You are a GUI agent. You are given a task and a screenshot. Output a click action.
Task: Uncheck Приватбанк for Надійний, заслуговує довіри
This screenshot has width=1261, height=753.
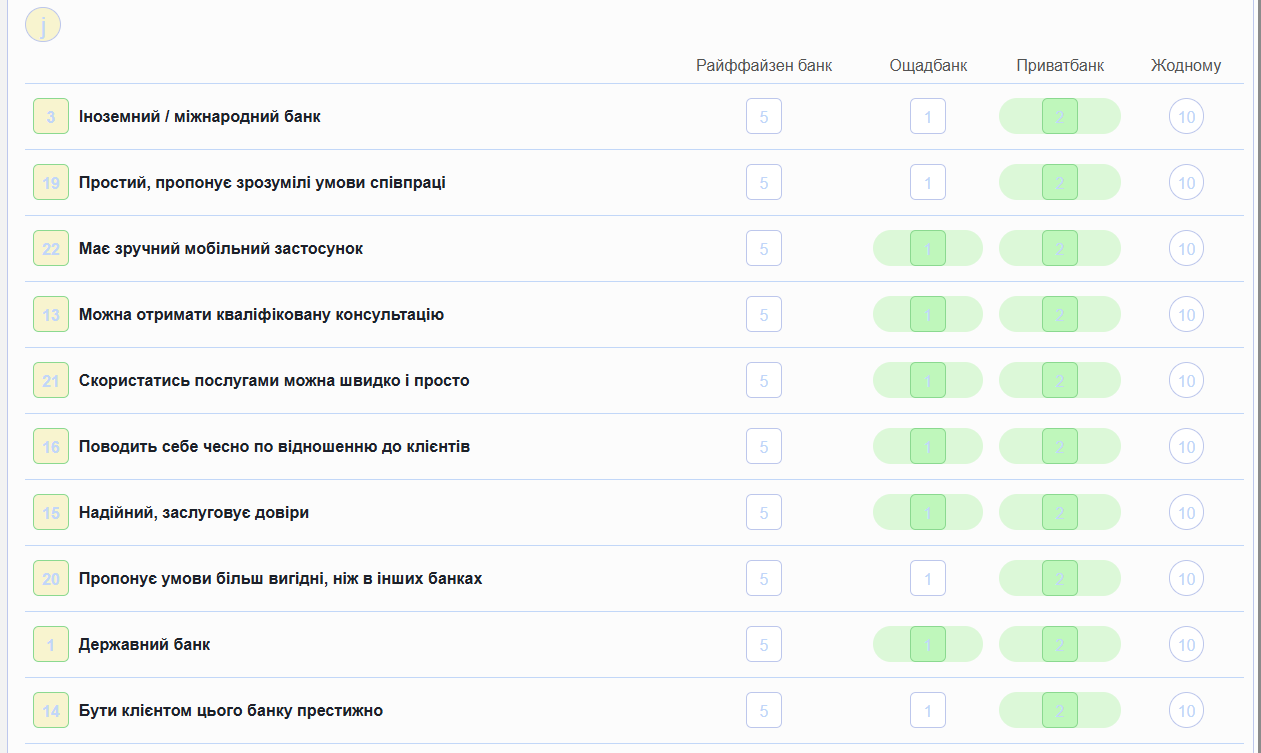point(1060,513)
